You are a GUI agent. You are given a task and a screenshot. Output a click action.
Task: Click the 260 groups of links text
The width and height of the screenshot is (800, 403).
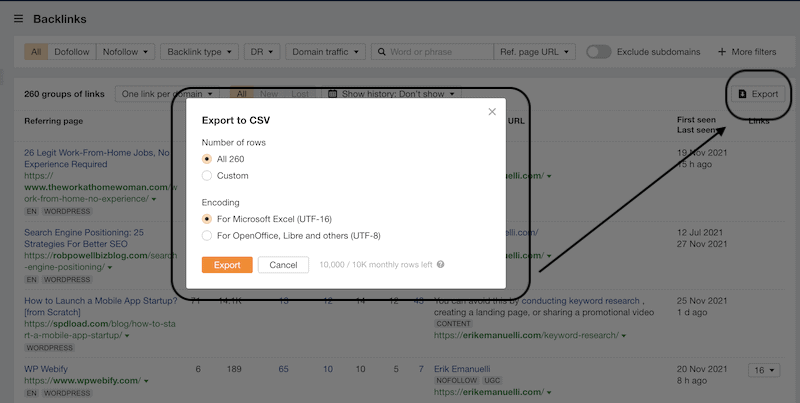pos(64,94)
